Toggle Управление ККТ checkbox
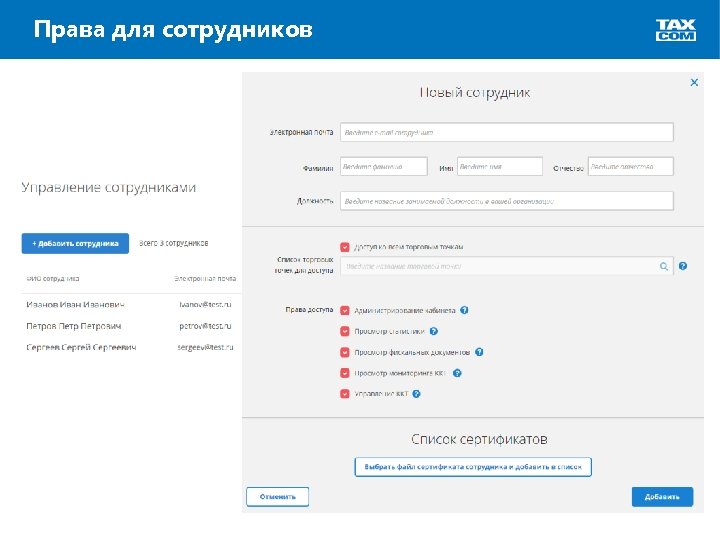Screen dimensions: 720x540 click(x=345, y=394)
